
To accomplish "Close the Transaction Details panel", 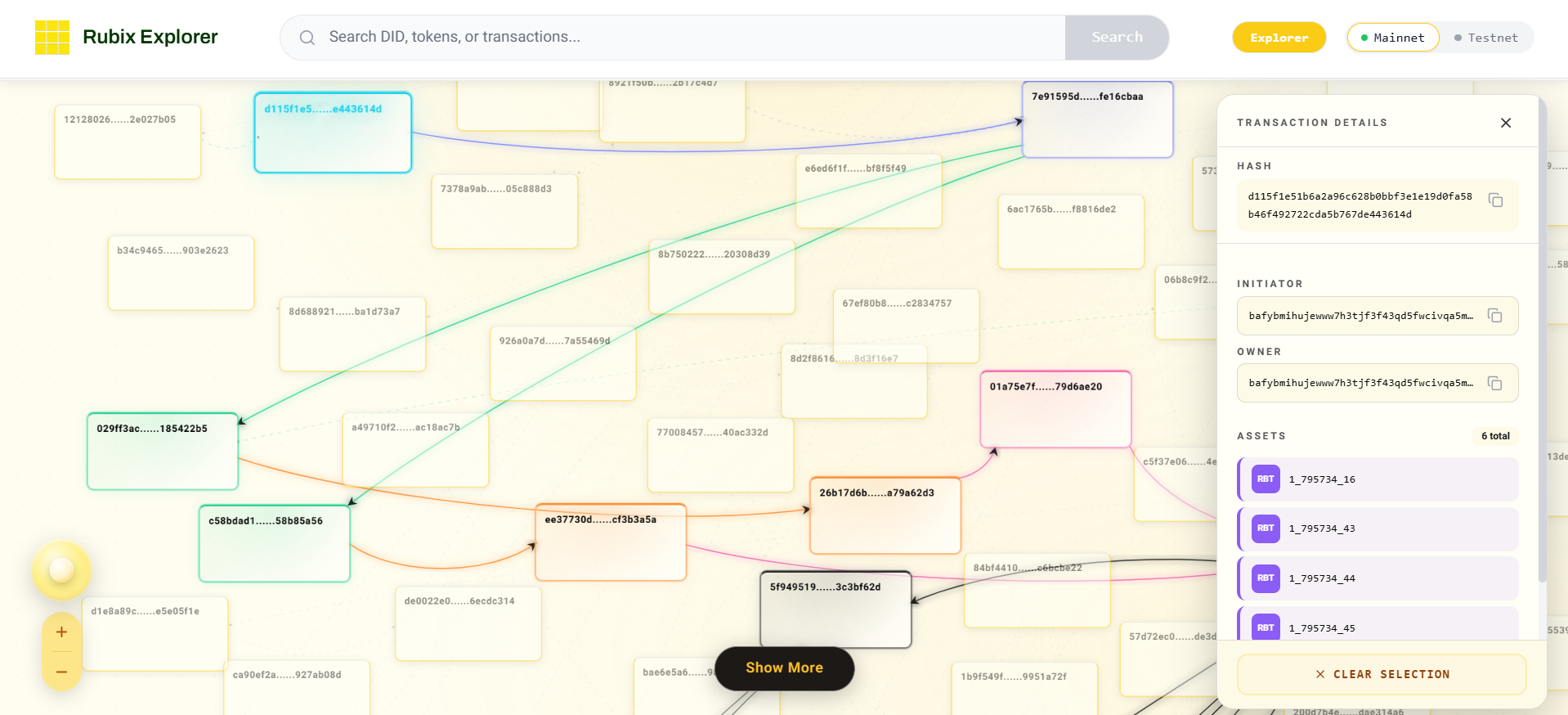I will click(x=1506, y=123).
